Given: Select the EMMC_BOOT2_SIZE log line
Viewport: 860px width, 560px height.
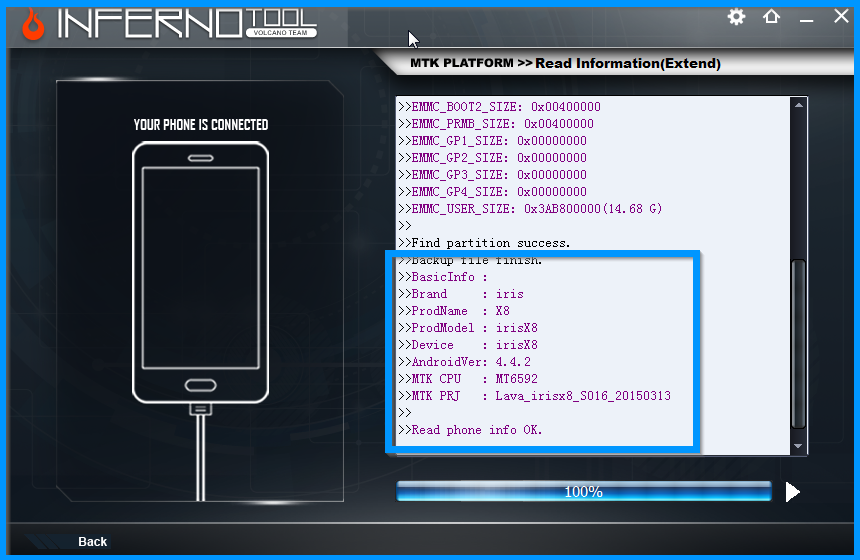Looking at the screenshot, I should (x=500, y=106).
